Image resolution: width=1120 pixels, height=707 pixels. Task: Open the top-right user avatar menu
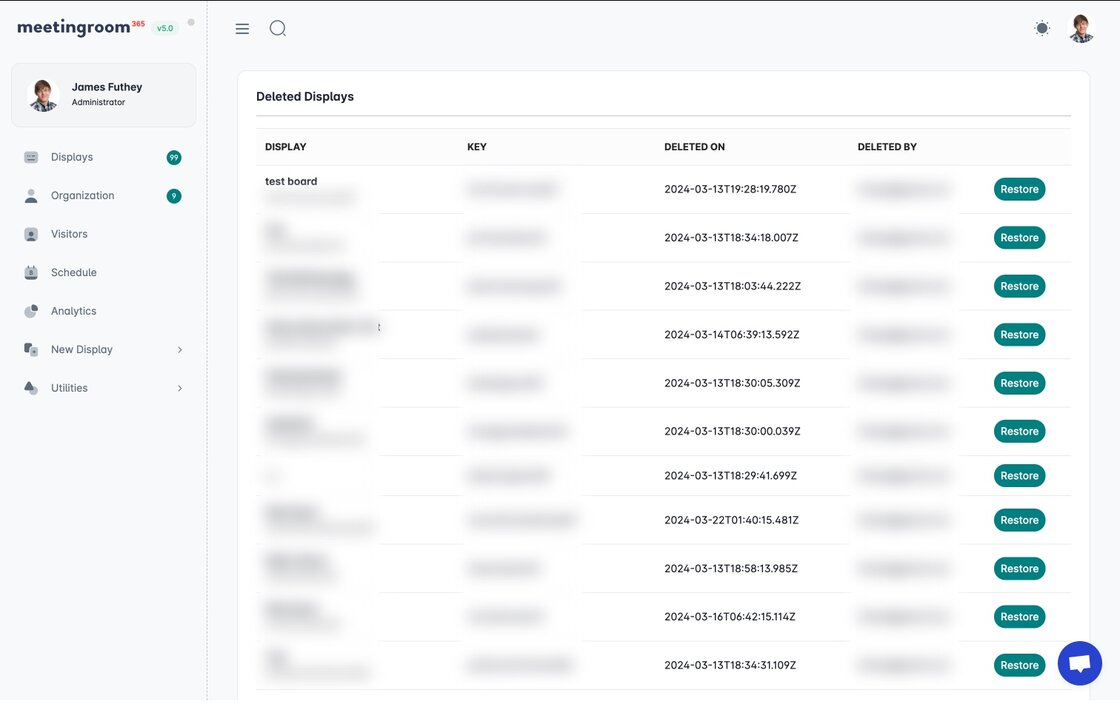pos(1081,29)
